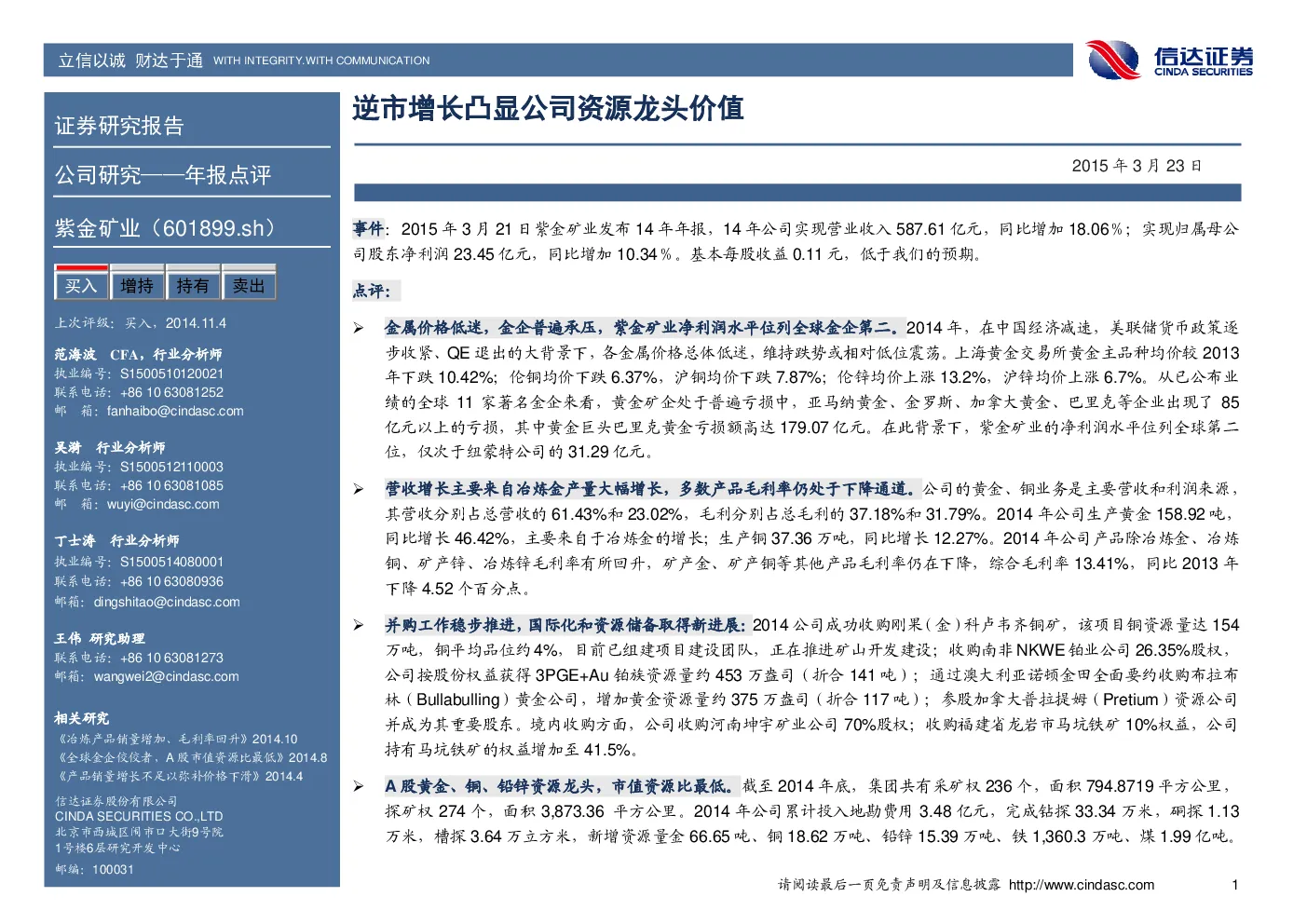Select the 持有 rating box

[x=193, y=285]
